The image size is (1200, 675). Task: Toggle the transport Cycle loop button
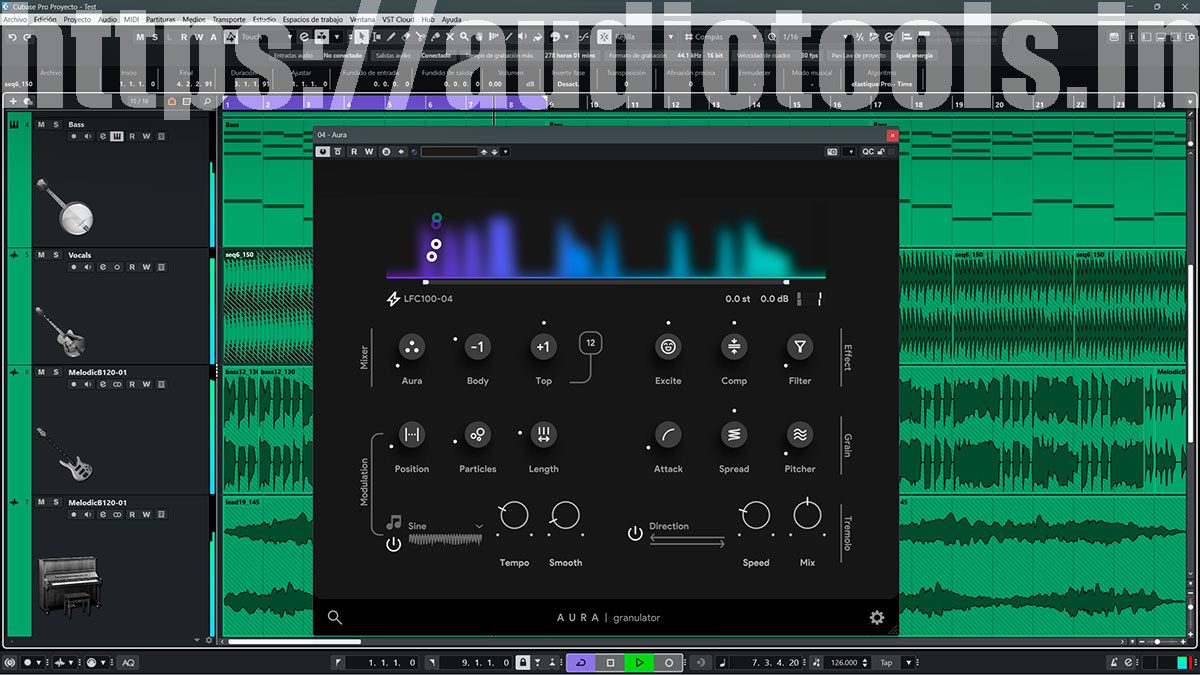point(581,662)
